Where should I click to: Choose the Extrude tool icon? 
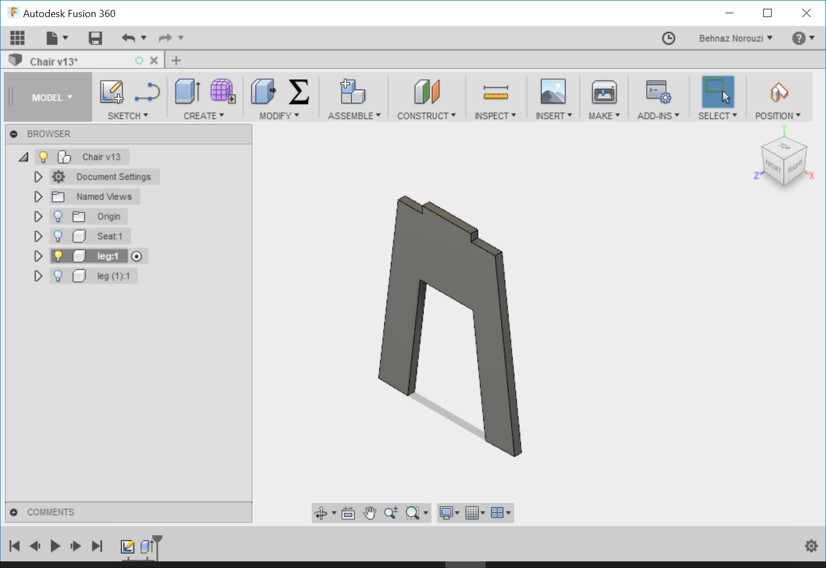pos(187,92)
